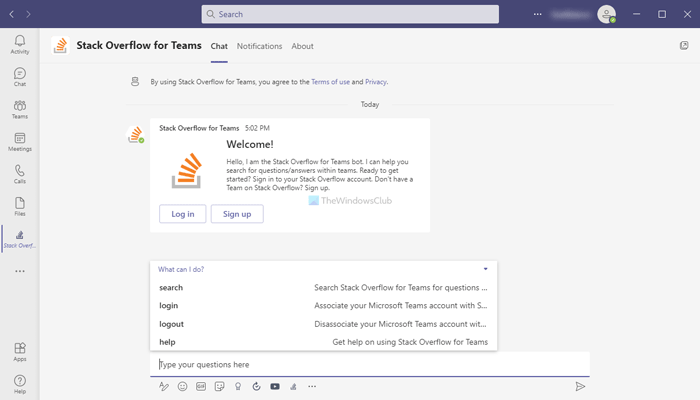Switch to the Notifications tab

[x=259, y=46]
